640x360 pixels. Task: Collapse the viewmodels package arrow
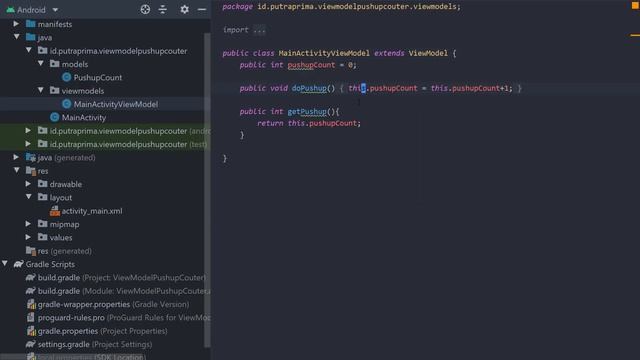(x=41, y=91)
